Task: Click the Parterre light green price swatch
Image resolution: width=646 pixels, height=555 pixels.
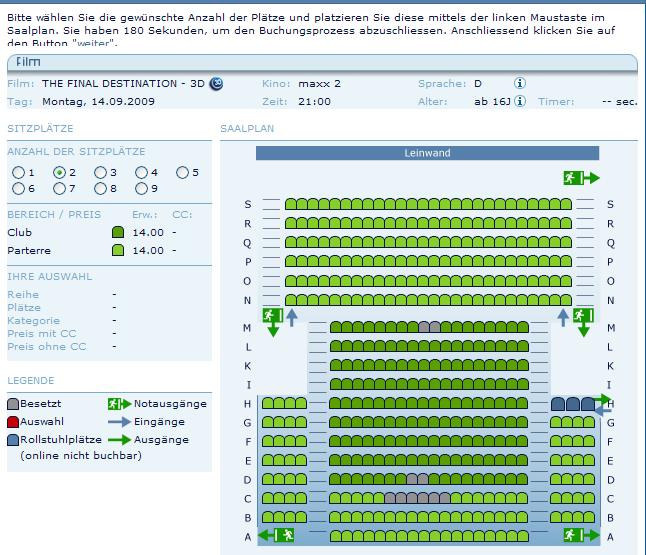Action: 118,250
